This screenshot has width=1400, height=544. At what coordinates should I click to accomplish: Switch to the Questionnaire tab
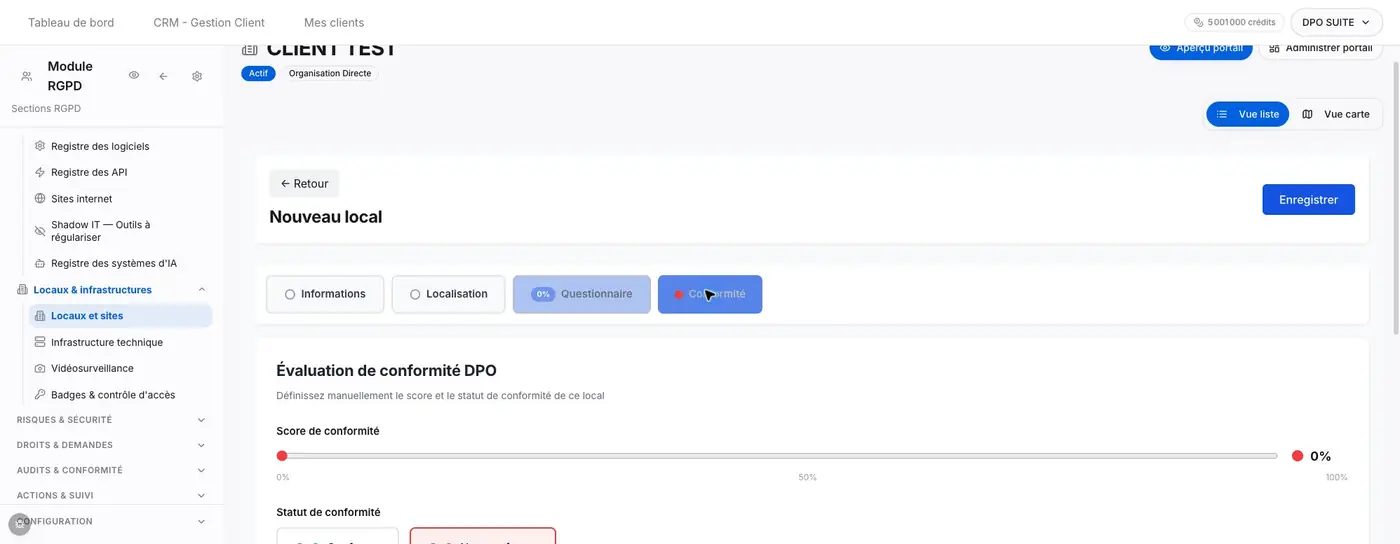(x=582, y=294)
